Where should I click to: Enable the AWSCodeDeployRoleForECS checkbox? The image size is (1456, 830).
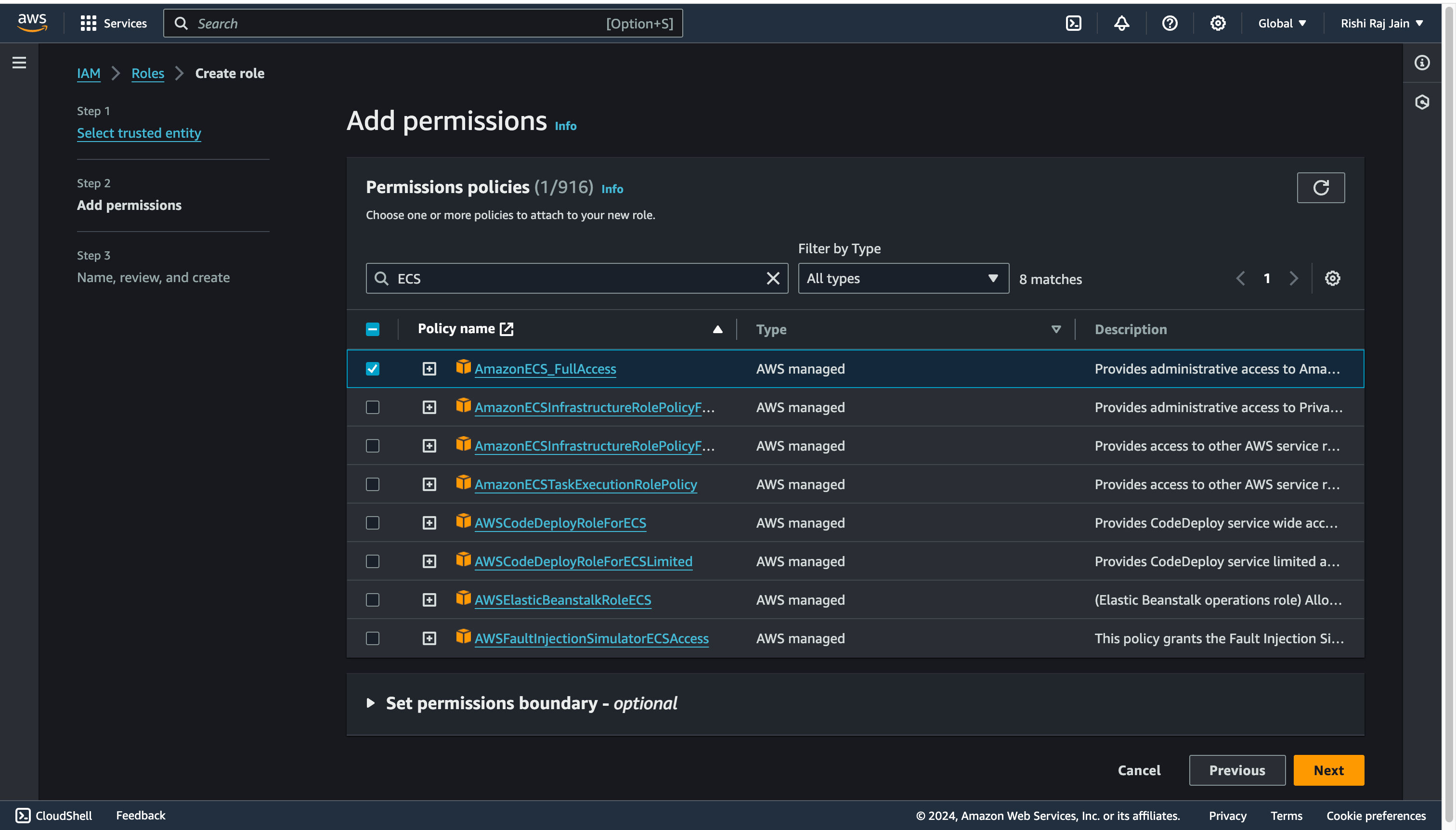(373, 522)
